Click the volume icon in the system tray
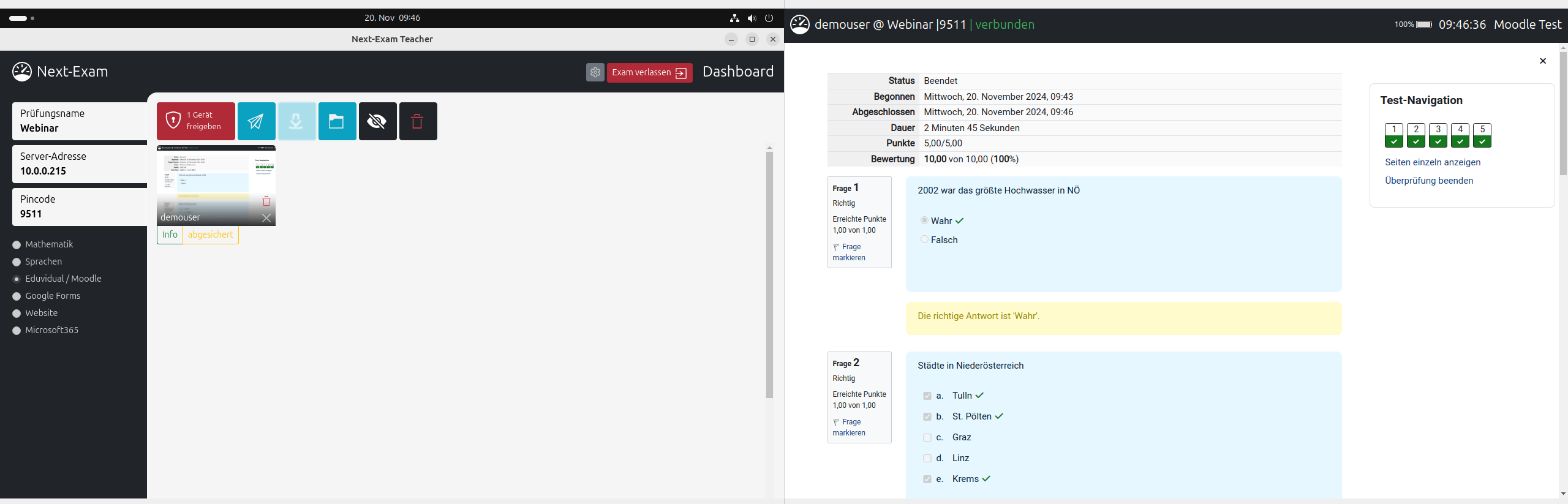Screen dimensions: 1568x504 (x=752, y=18)
